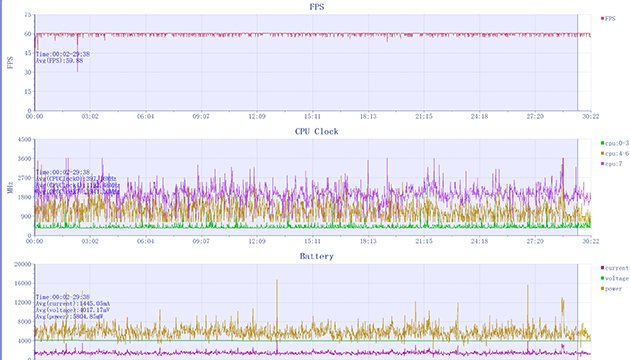The height and width of the screenshot is (360, 630).
Task: Select the 15:11 tick under FPS chart
Action: click(312, 117)
